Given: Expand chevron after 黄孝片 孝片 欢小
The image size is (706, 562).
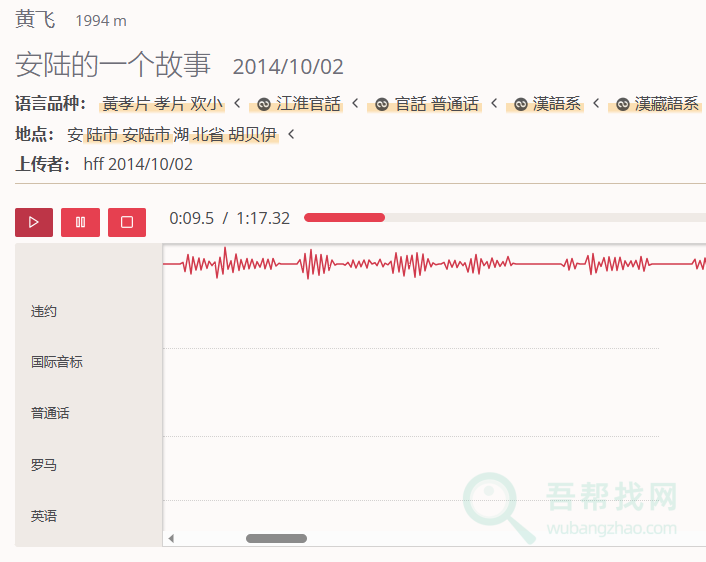Looking at the screenshot, I should [237, 103].
